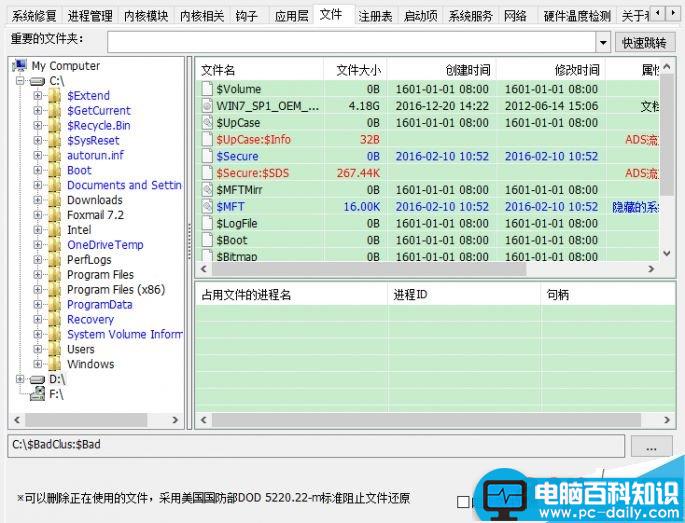Image resolution: width=685 pixels, height=523 pixels.
Task: Click the $UpCase:$Info stream icon
Action: (x=207, y=139)
